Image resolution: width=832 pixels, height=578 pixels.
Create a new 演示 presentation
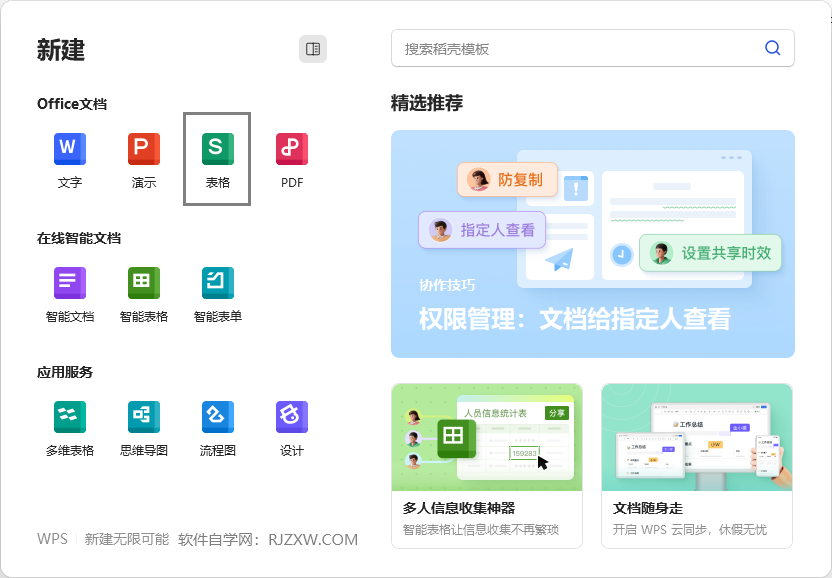coord(144,159)
